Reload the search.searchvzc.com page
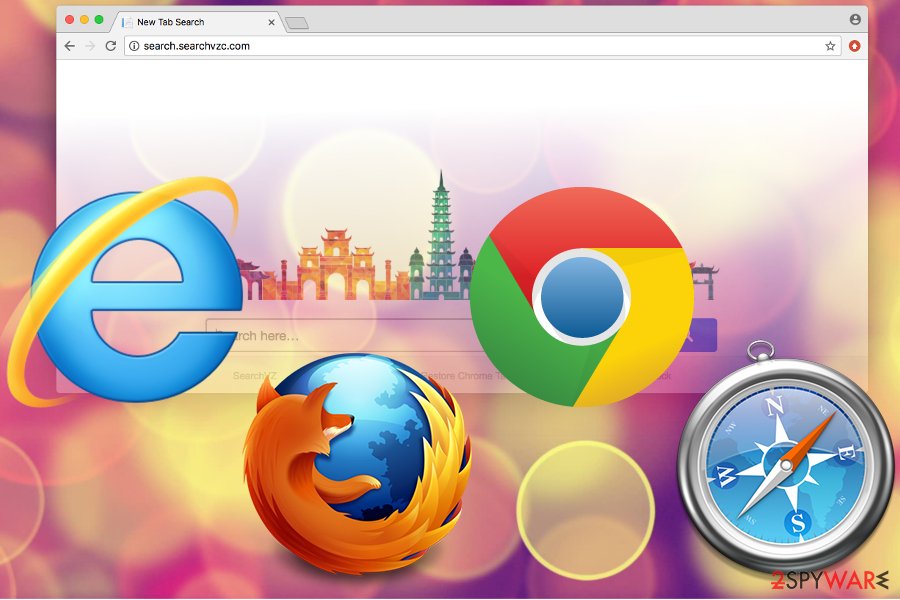The width and height of the screenshot is (900, 600). [111, 46]
